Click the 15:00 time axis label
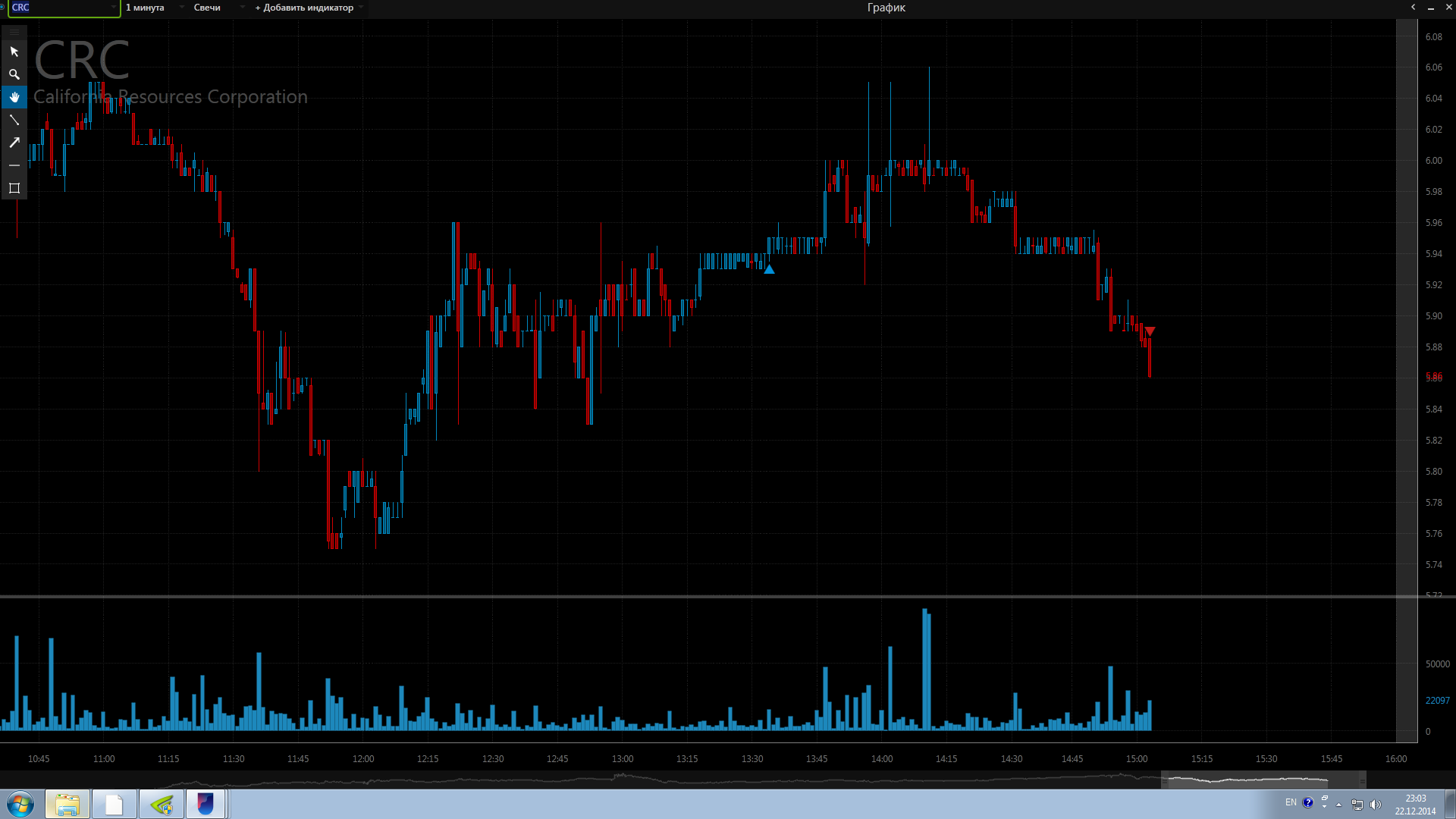The image size is (1456, 819). [x=1137, y=758]
